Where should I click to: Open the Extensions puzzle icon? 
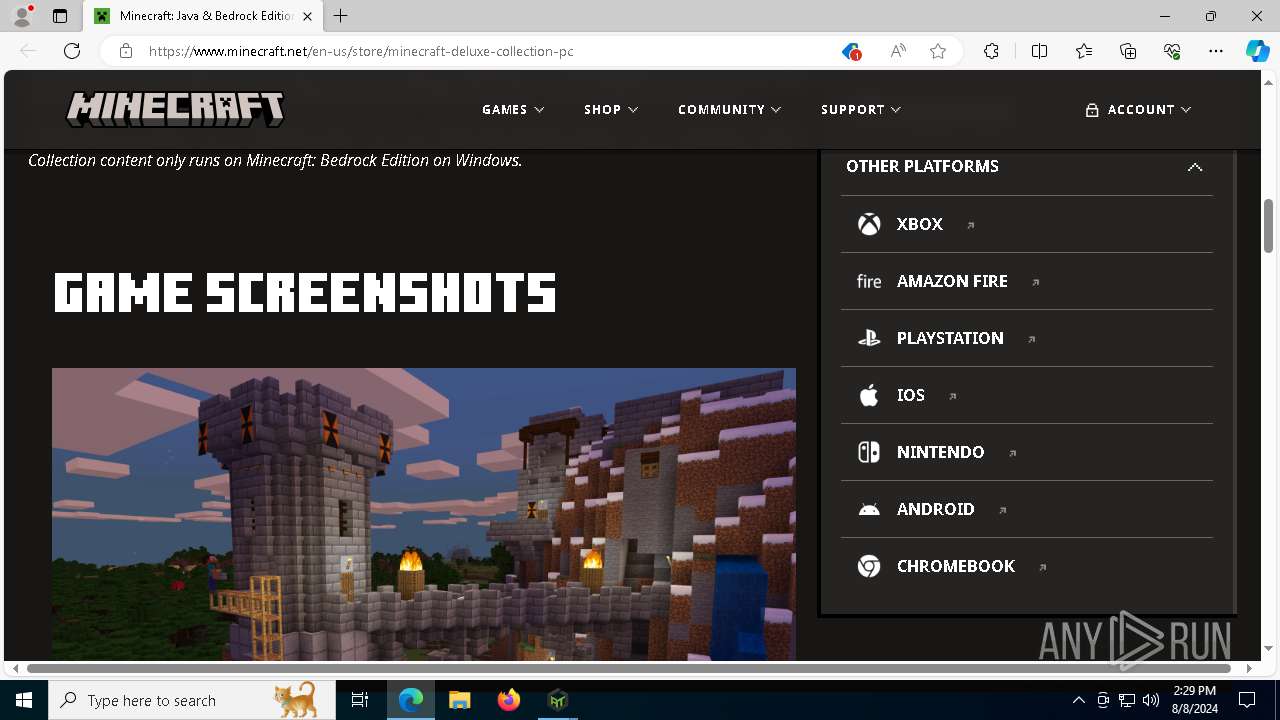pyautogui.click(x=991, y=51)
